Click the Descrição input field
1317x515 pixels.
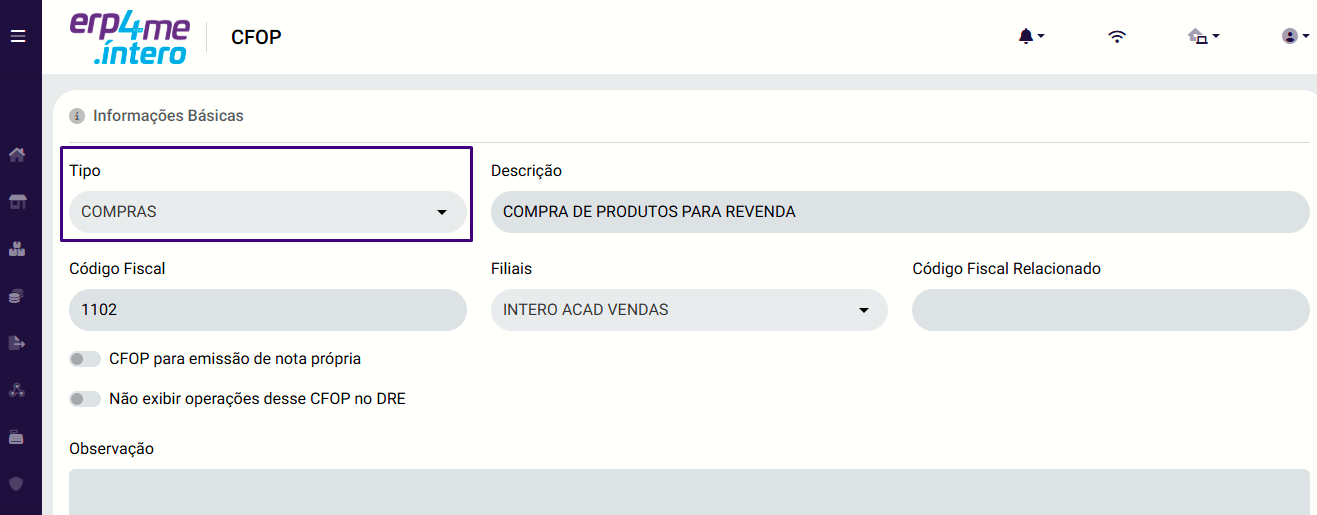pyautogui.click(x=900, y=212)
